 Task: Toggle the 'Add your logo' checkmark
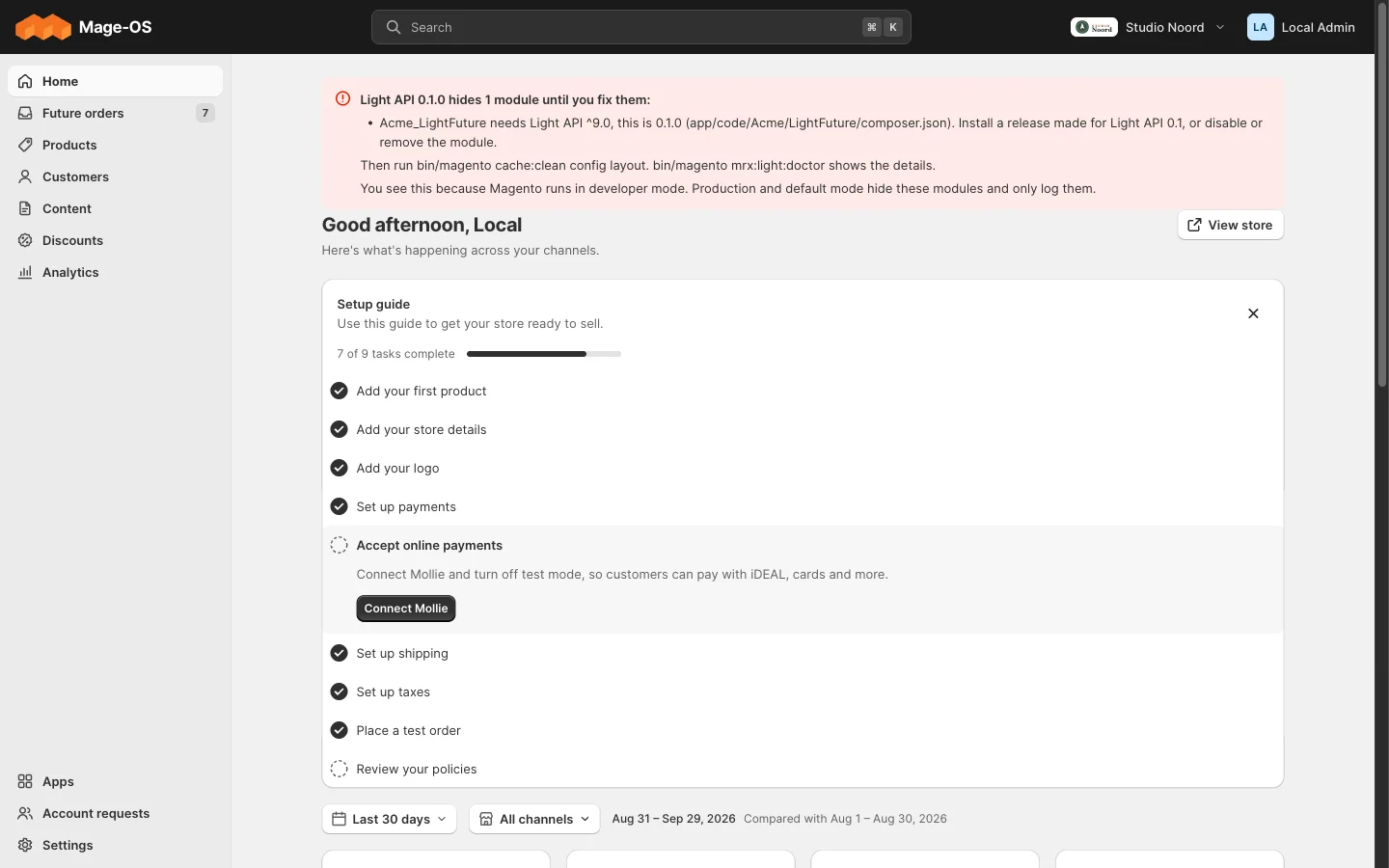pyautogui.click(x=339, y=468)
